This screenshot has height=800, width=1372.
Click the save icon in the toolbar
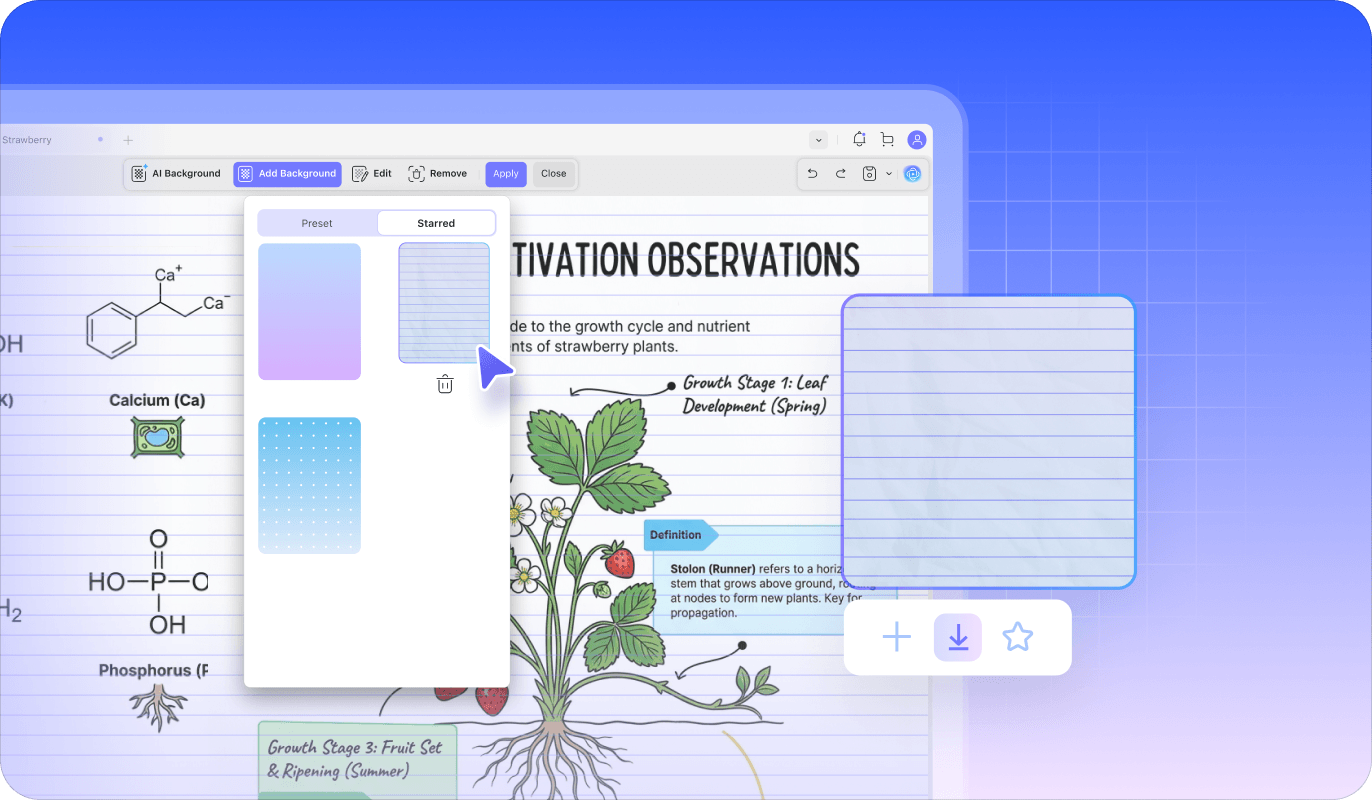[x=869, y=174]
